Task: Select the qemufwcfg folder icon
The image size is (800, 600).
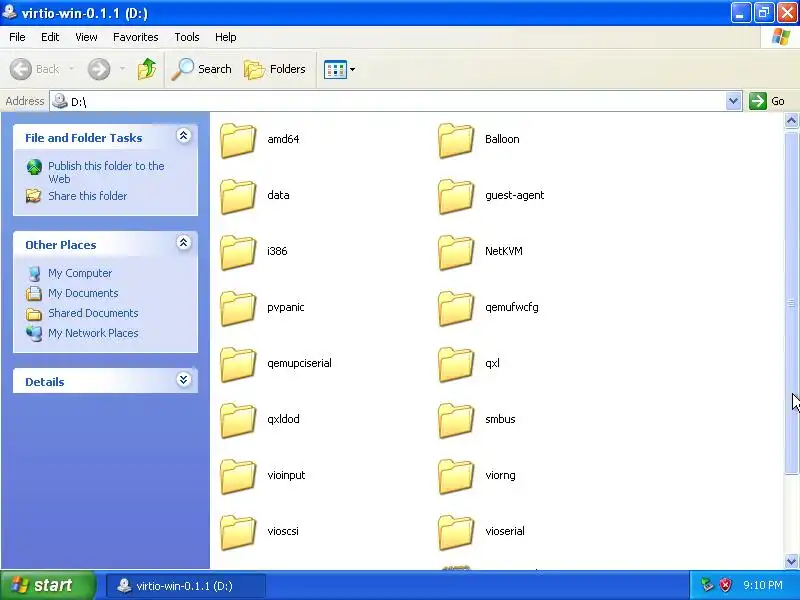Action: click(x=456, y=309)
